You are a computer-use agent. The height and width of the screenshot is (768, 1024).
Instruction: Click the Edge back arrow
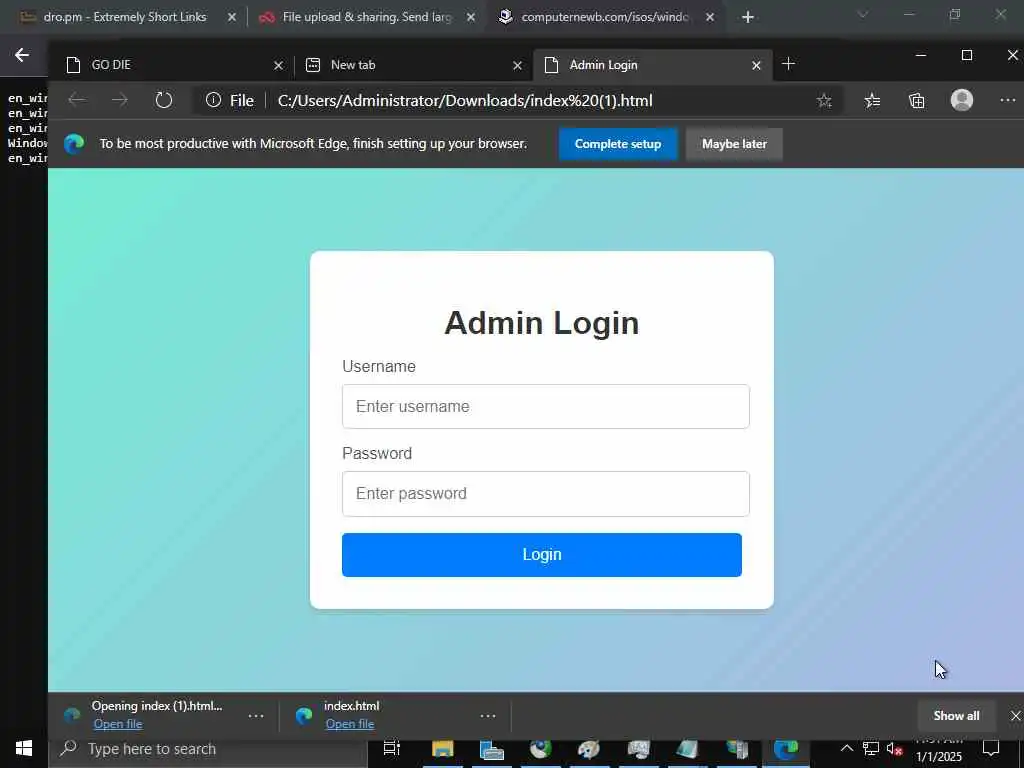click(77, 100)
